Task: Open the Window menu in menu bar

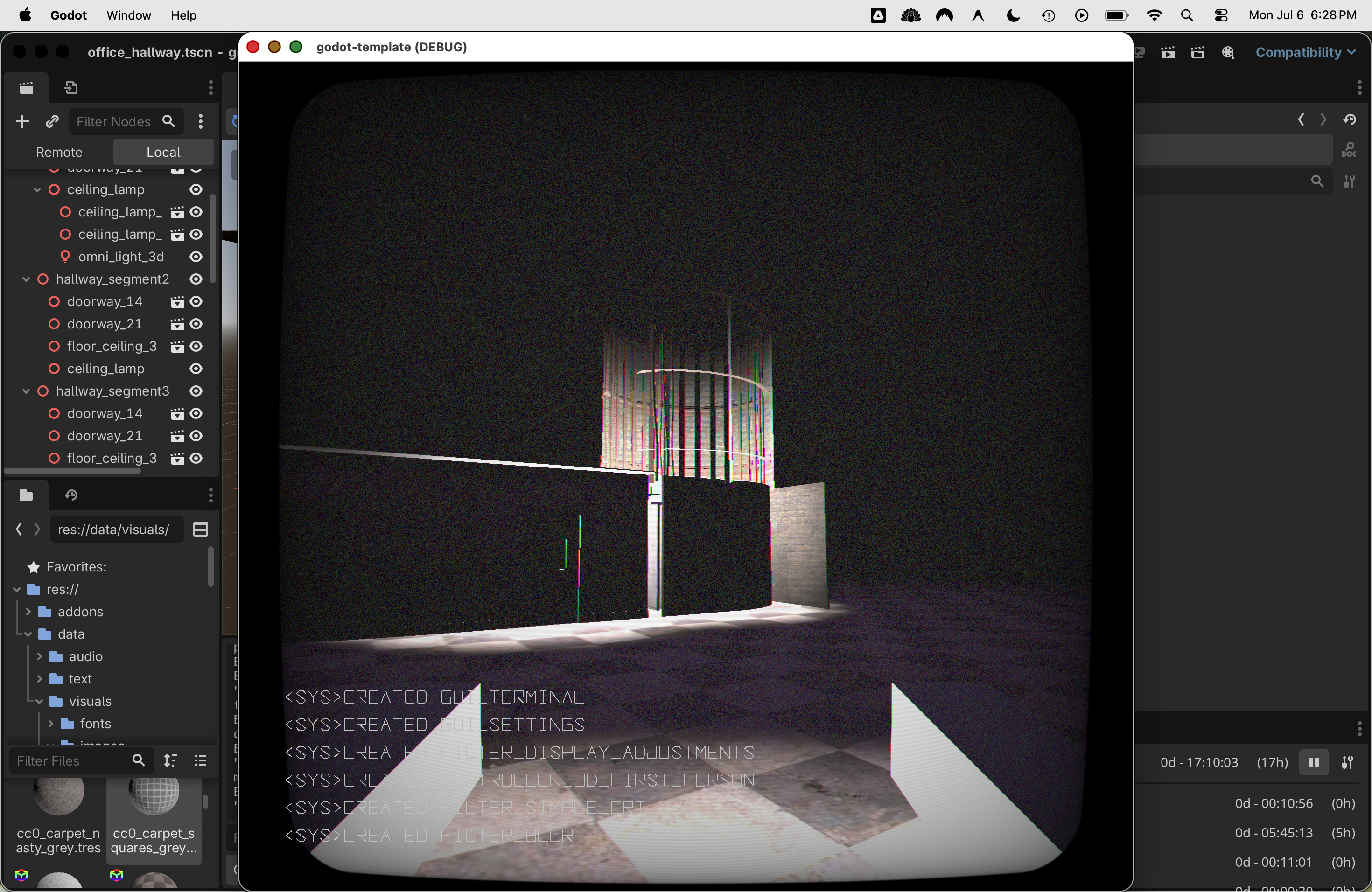Action: (x=128, y=15)
